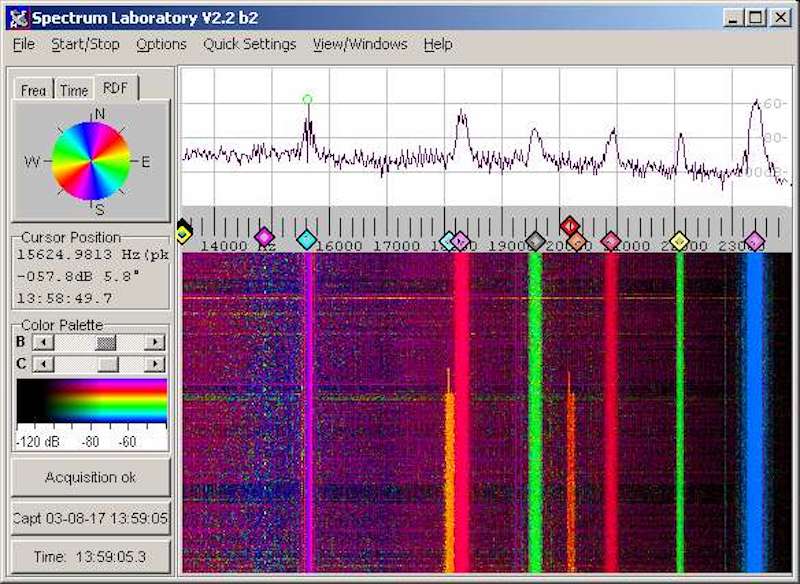Click the Spectrum Laboratory title bar icon
Viewport: 800px width, 584px height.
click(x=18, y=17)
